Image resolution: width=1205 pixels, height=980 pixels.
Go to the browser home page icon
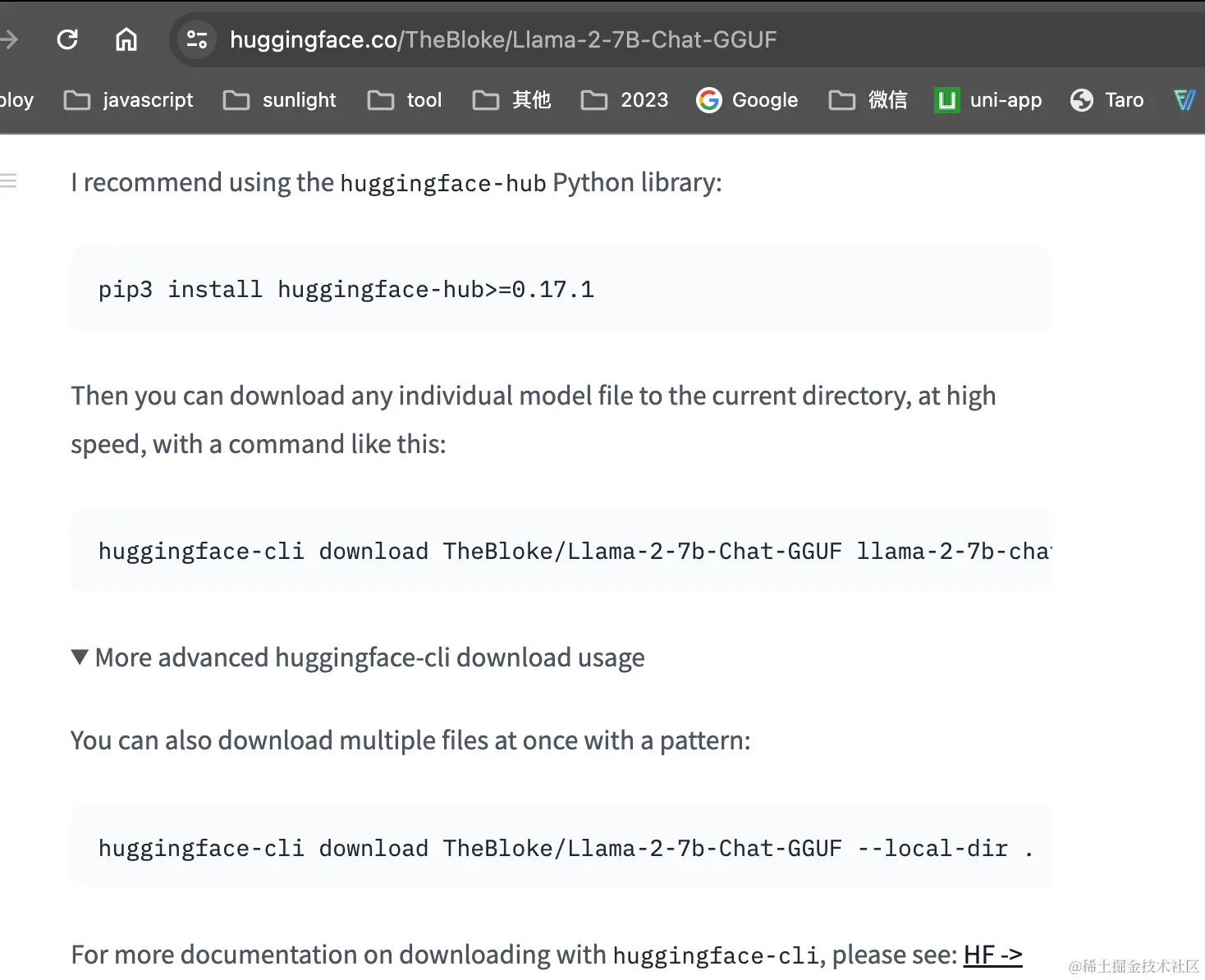pos(126,39)
